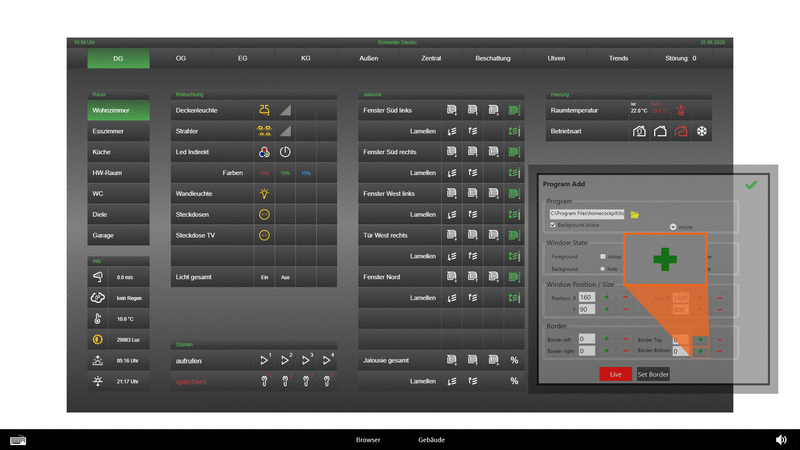Image resolution: width=800 pixels, height=450 pixels.
Task: Increase Position X with green plus
Action: click(606, 297)
